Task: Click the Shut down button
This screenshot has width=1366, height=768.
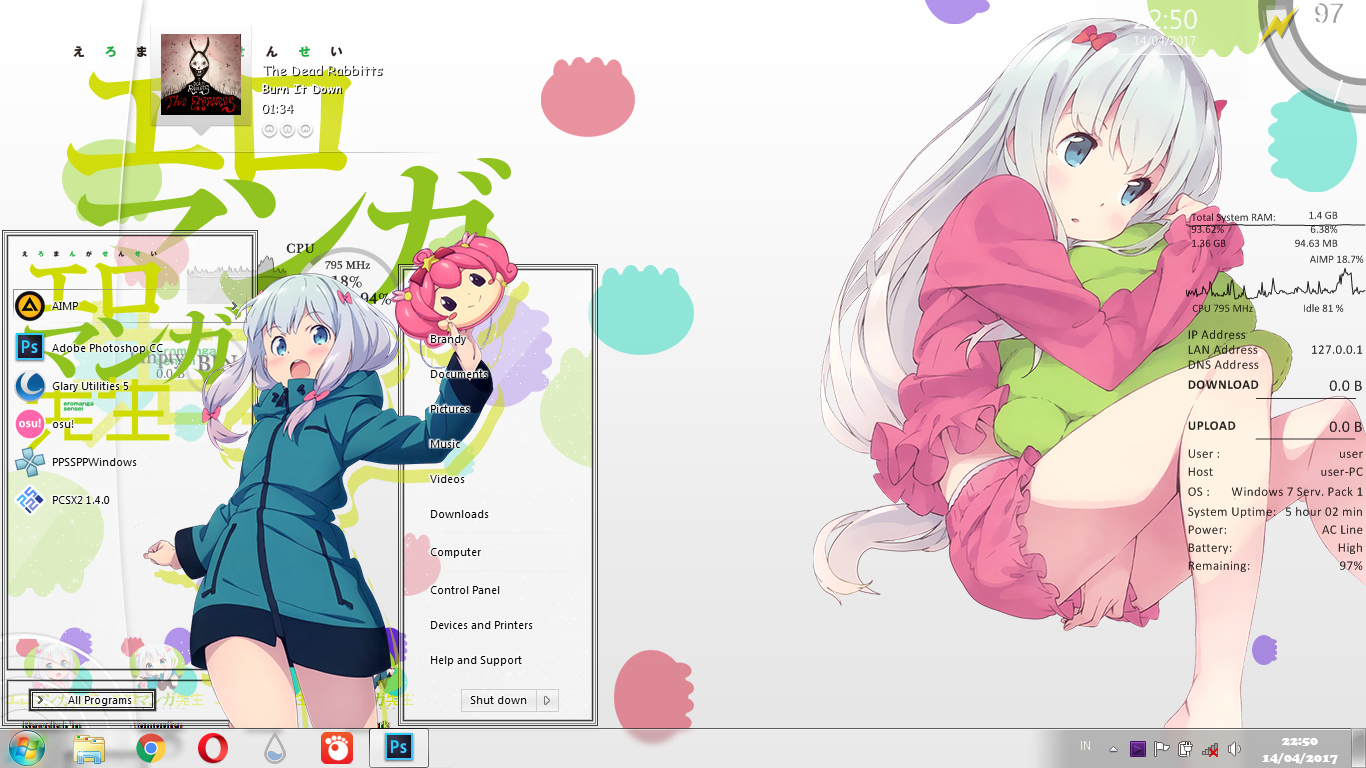Action: coord(498,700)
